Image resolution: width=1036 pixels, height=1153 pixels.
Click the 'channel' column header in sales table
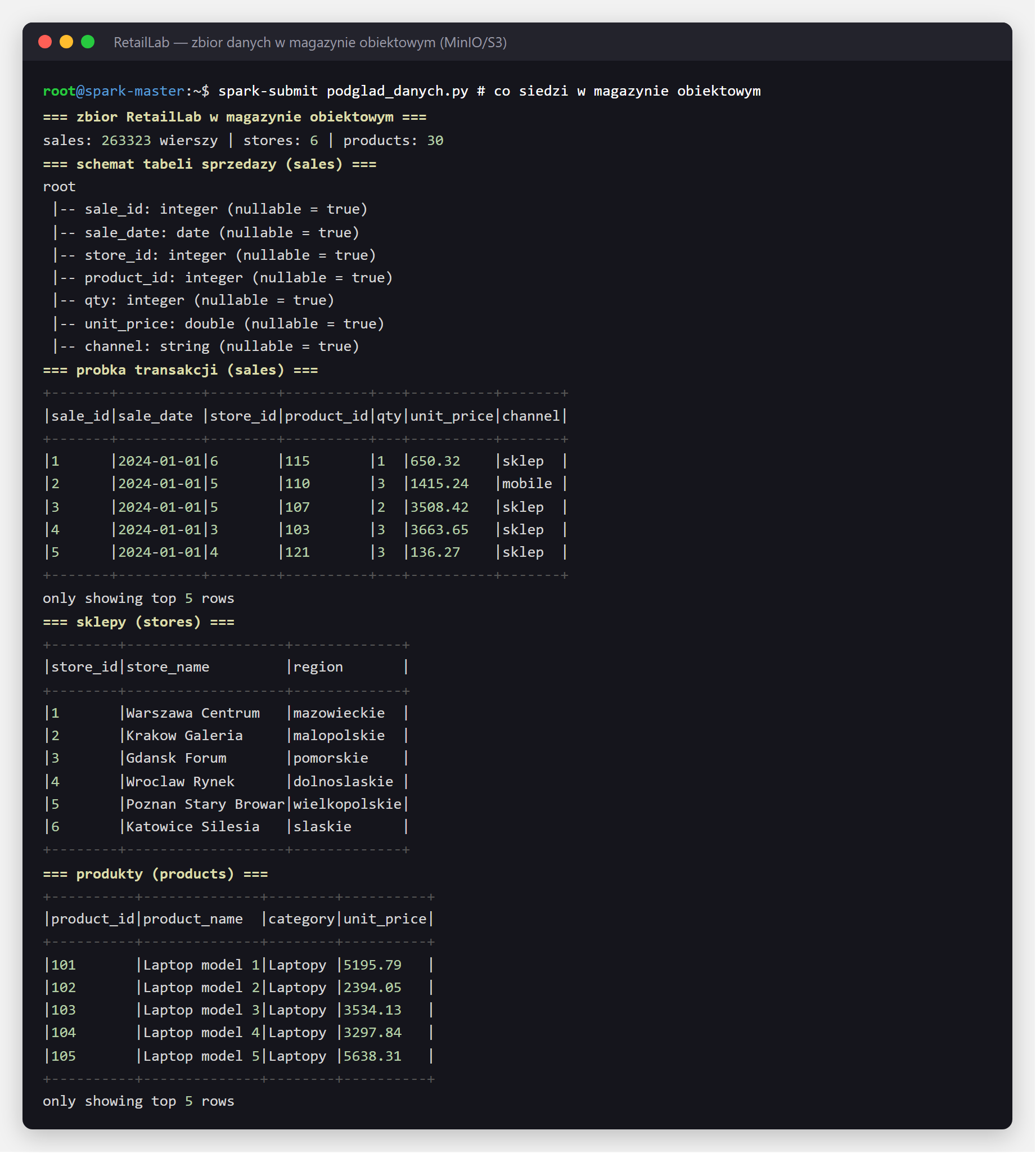(531, 416)
